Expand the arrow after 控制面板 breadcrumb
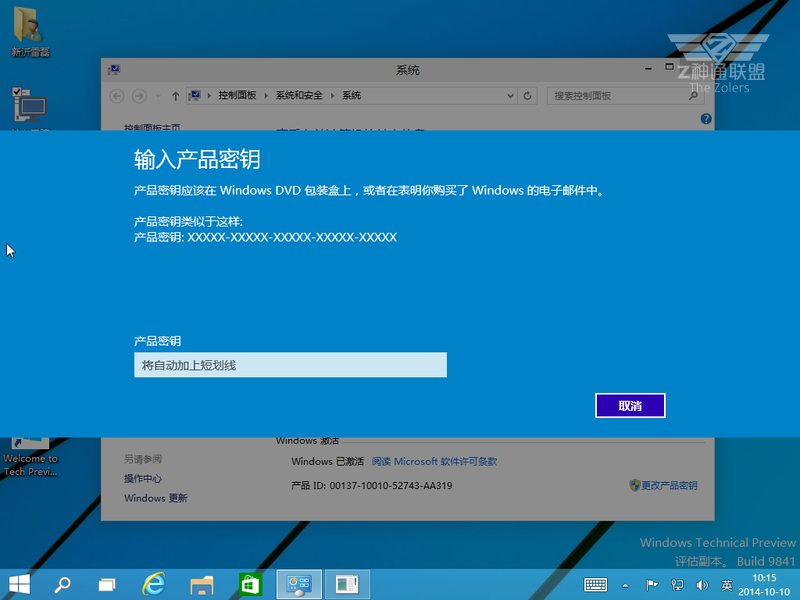The width and height of the screenshot is (800, 600). pos(266,95)
